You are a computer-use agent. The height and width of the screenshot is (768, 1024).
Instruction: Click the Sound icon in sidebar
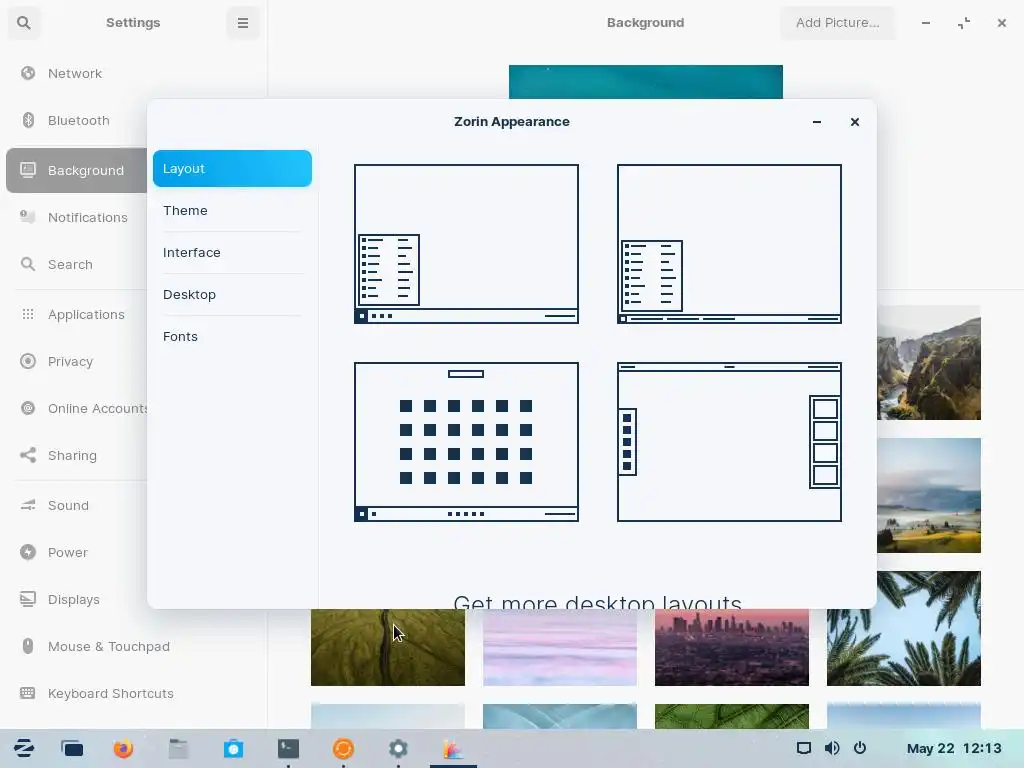point(28,505)
